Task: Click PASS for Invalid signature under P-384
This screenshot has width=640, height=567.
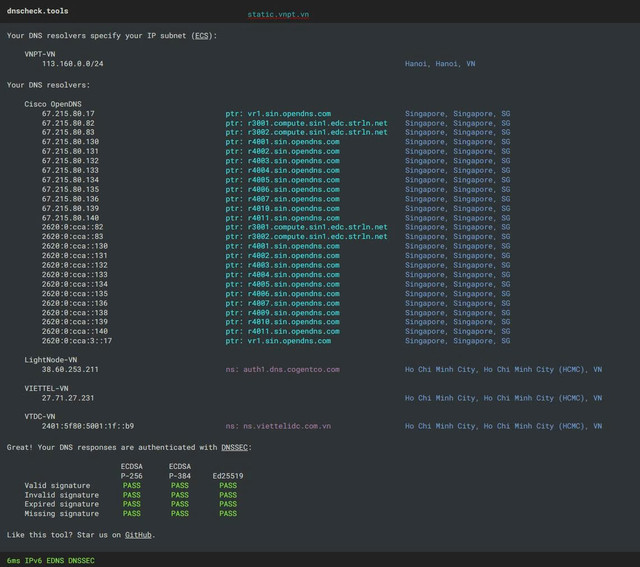Action: [180, 495]
